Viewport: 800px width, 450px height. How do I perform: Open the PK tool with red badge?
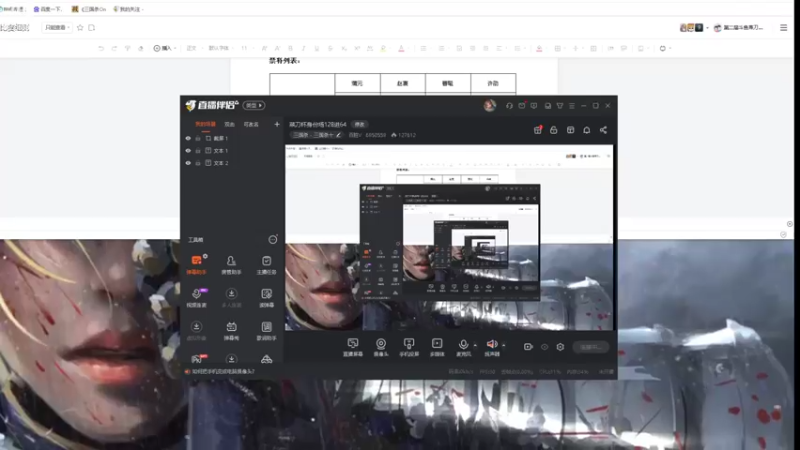197,359
